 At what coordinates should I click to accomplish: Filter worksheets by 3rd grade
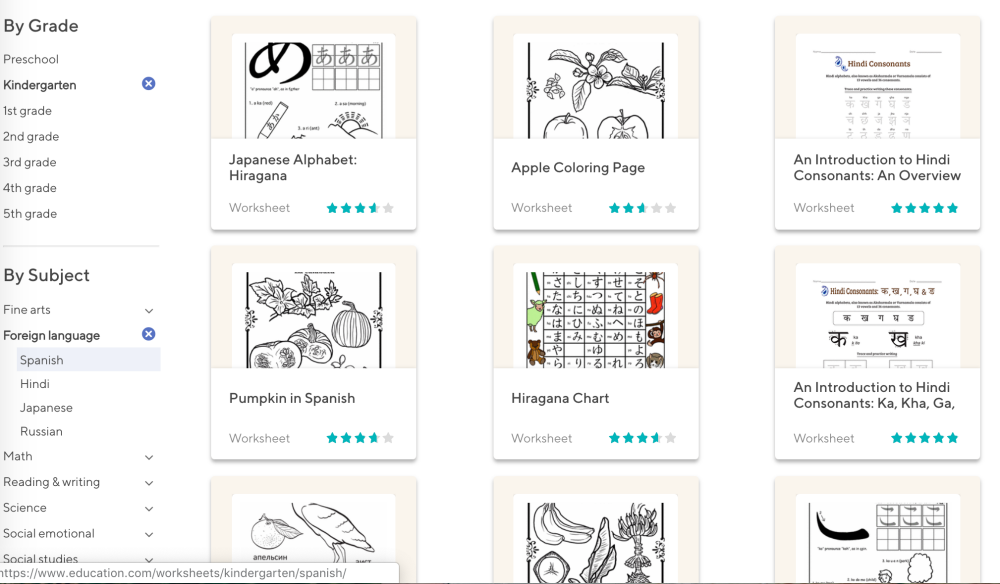tap(30, 162)
